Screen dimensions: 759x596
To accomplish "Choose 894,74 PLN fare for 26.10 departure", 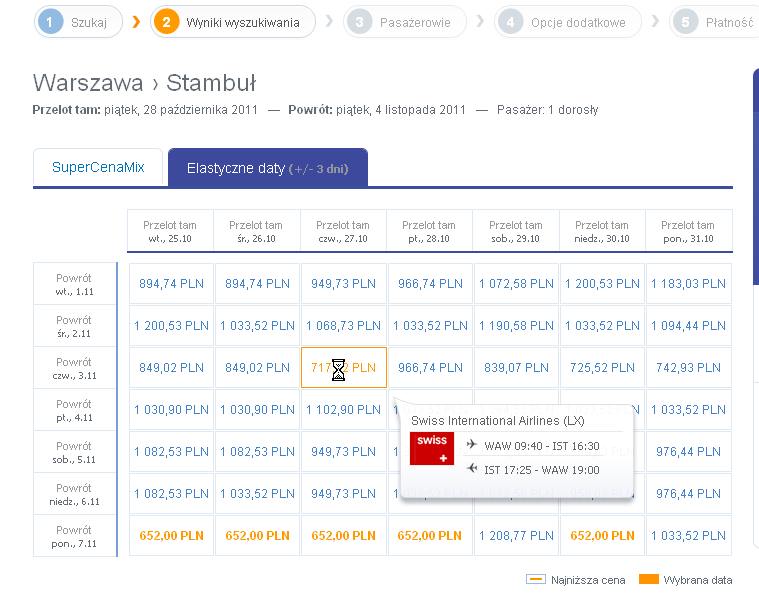I will (258, 284).
